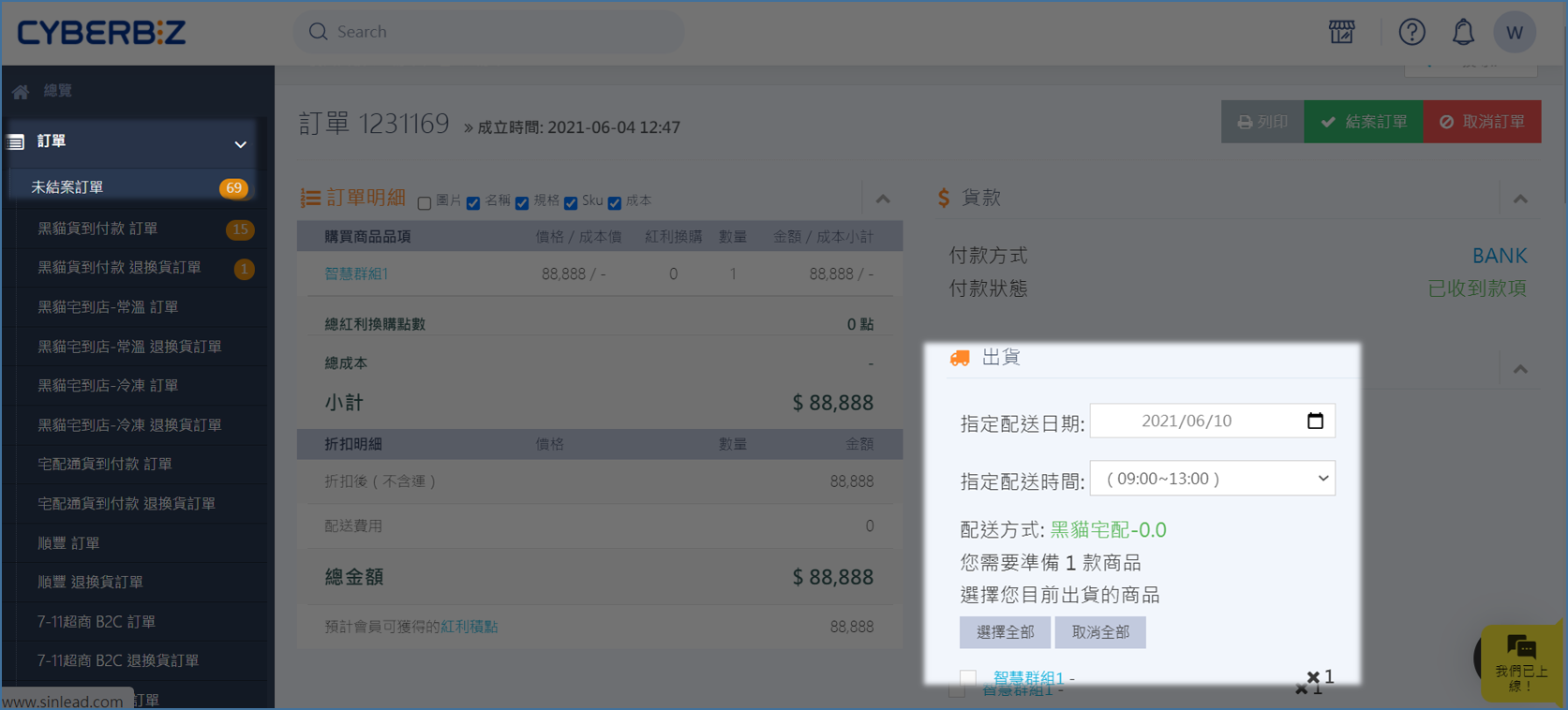Click the 訂單 list icon in sidebar
Viewport: 1568px width, 710px height.
[16, 142]
